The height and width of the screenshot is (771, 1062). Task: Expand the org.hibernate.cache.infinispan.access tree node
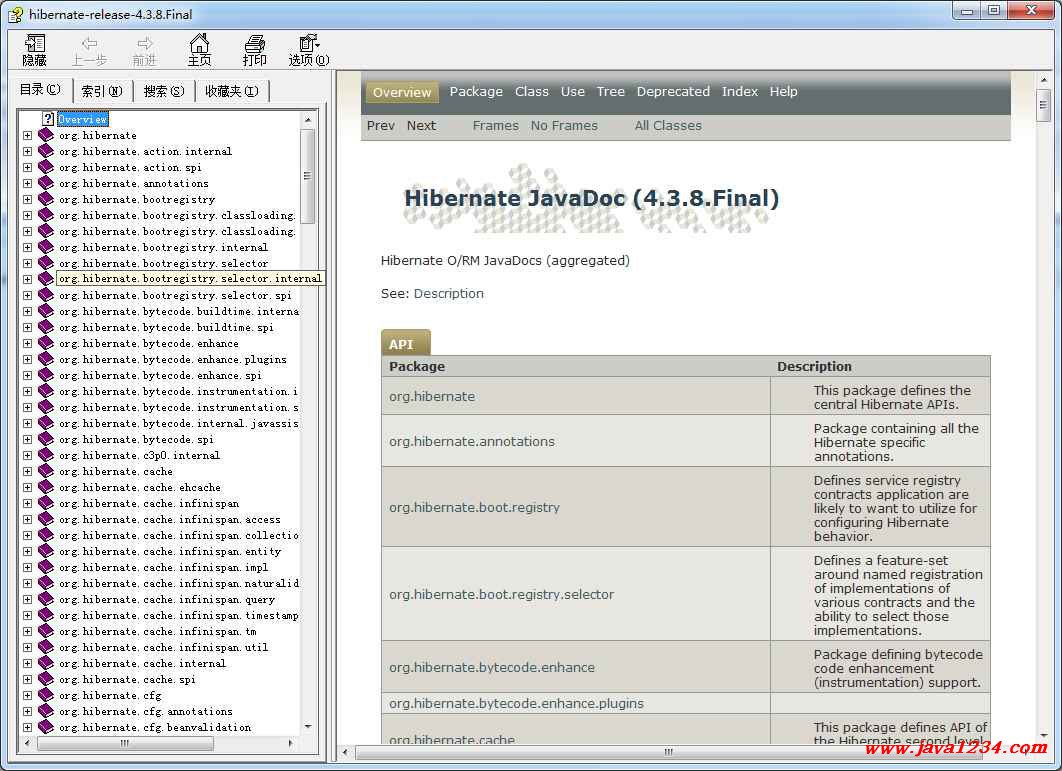pos(27,520)
